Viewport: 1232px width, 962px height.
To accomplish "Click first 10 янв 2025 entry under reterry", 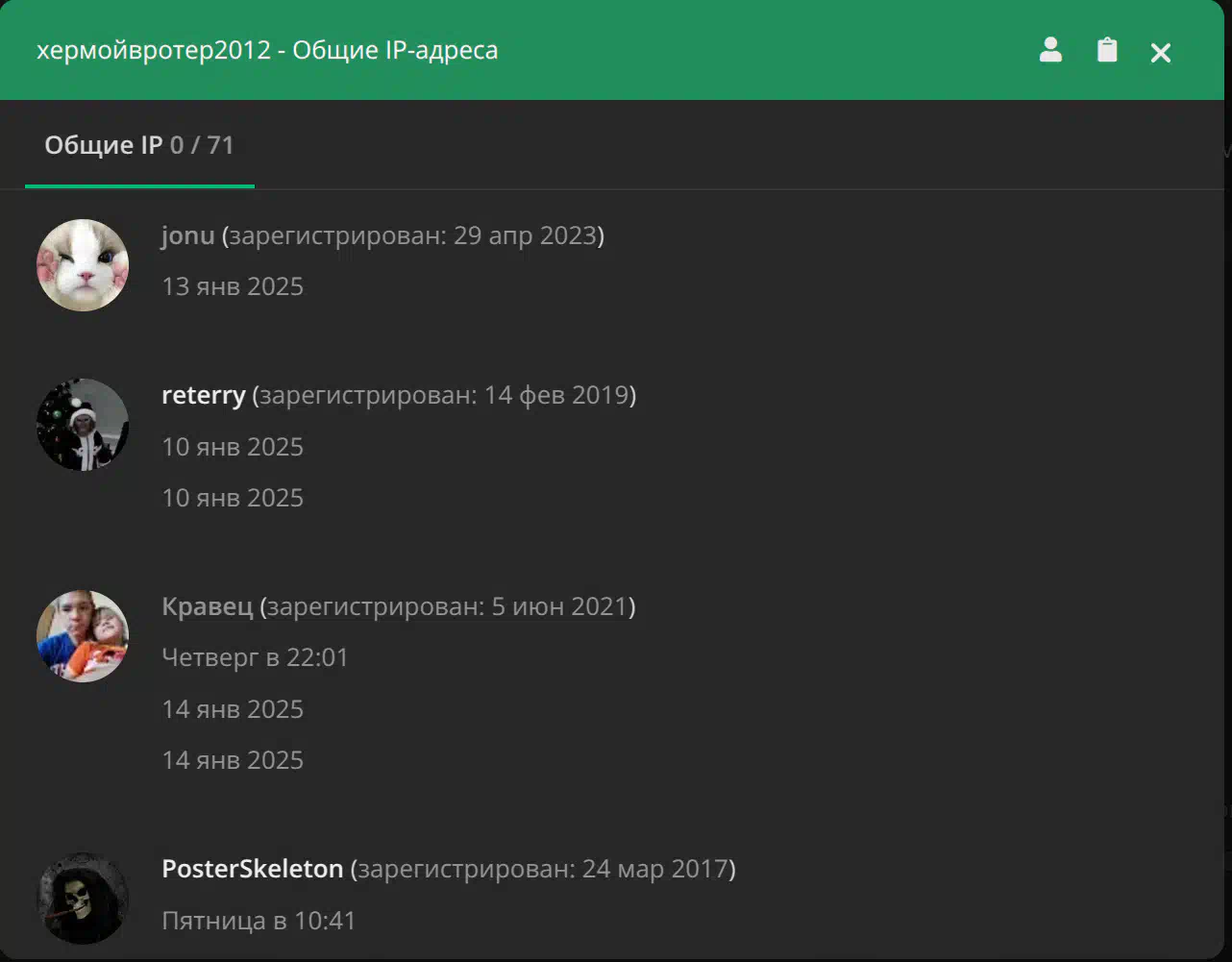I will point(233,447).
